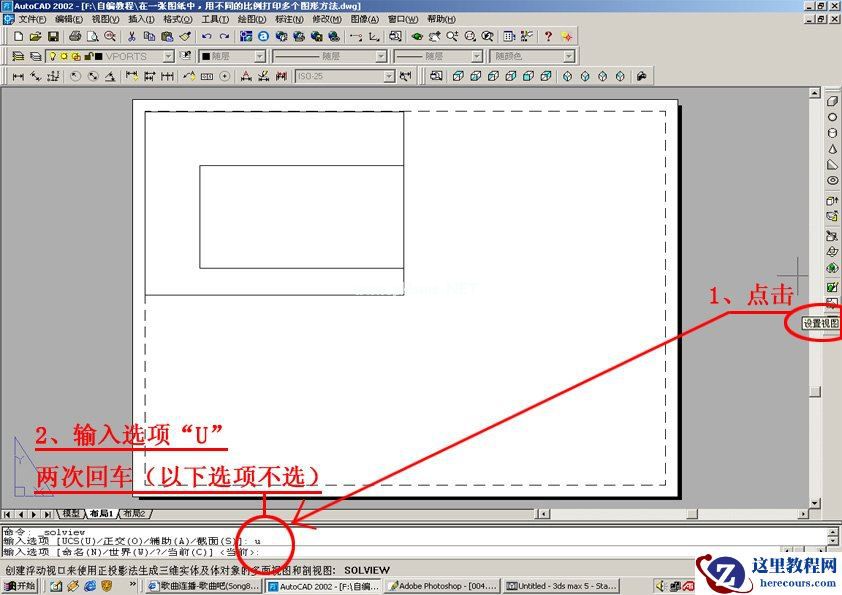
Task: Select the Center Mark dimension tool
Action: coord(225,76)
